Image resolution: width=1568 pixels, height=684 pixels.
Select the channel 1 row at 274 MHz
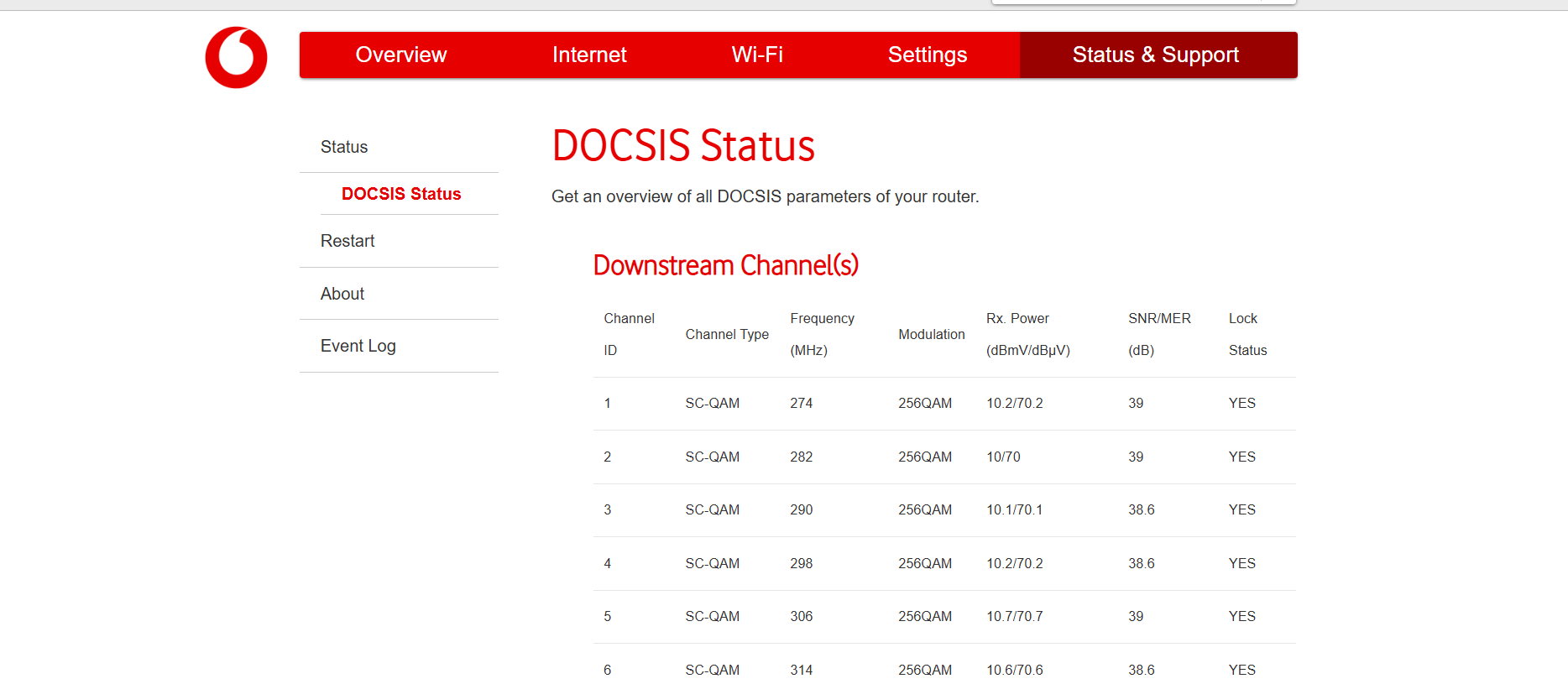[x=944, y=404]
